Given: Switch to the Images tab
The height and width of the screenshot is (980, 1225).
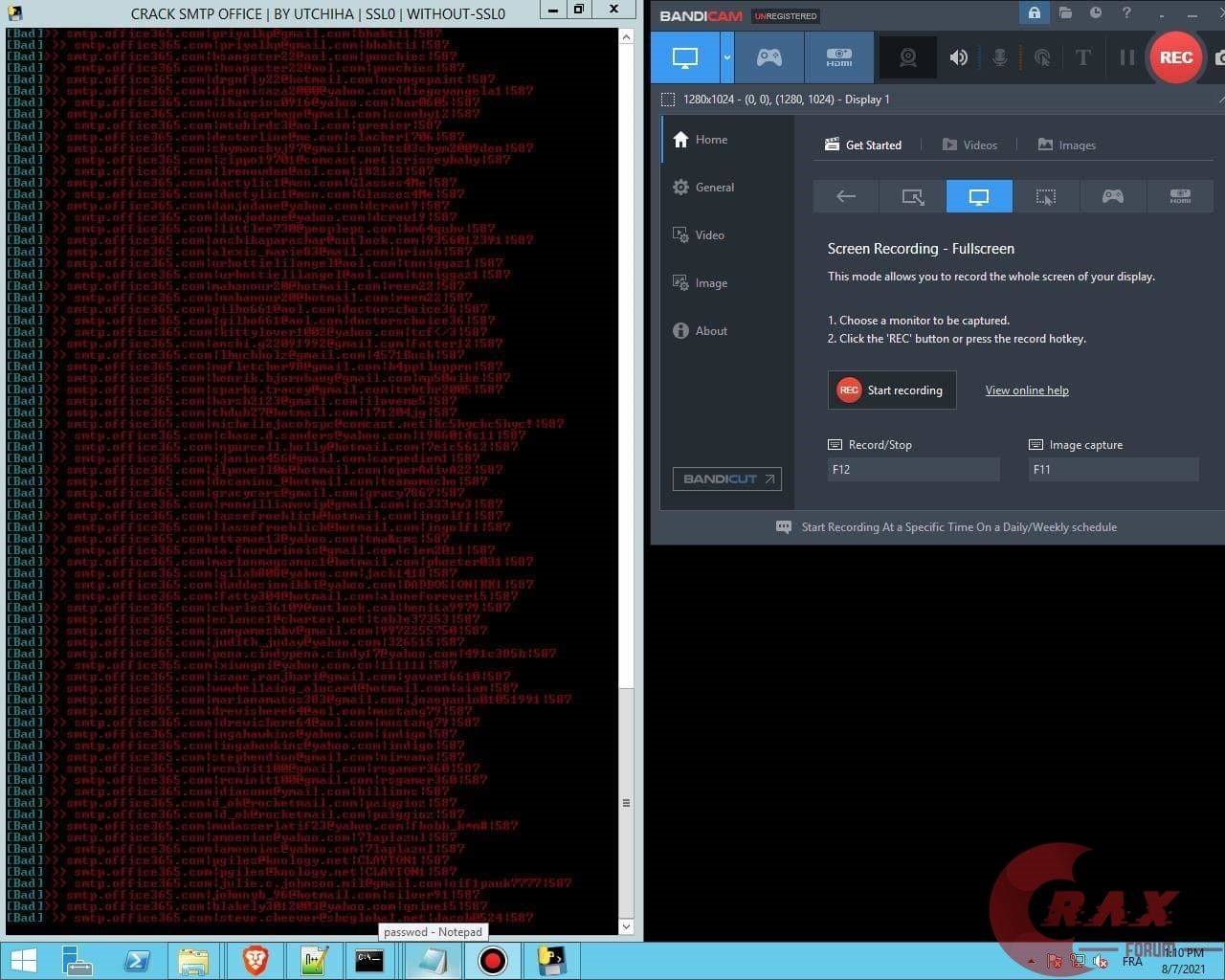Looking at the screenshot, I should (1067, 145).
